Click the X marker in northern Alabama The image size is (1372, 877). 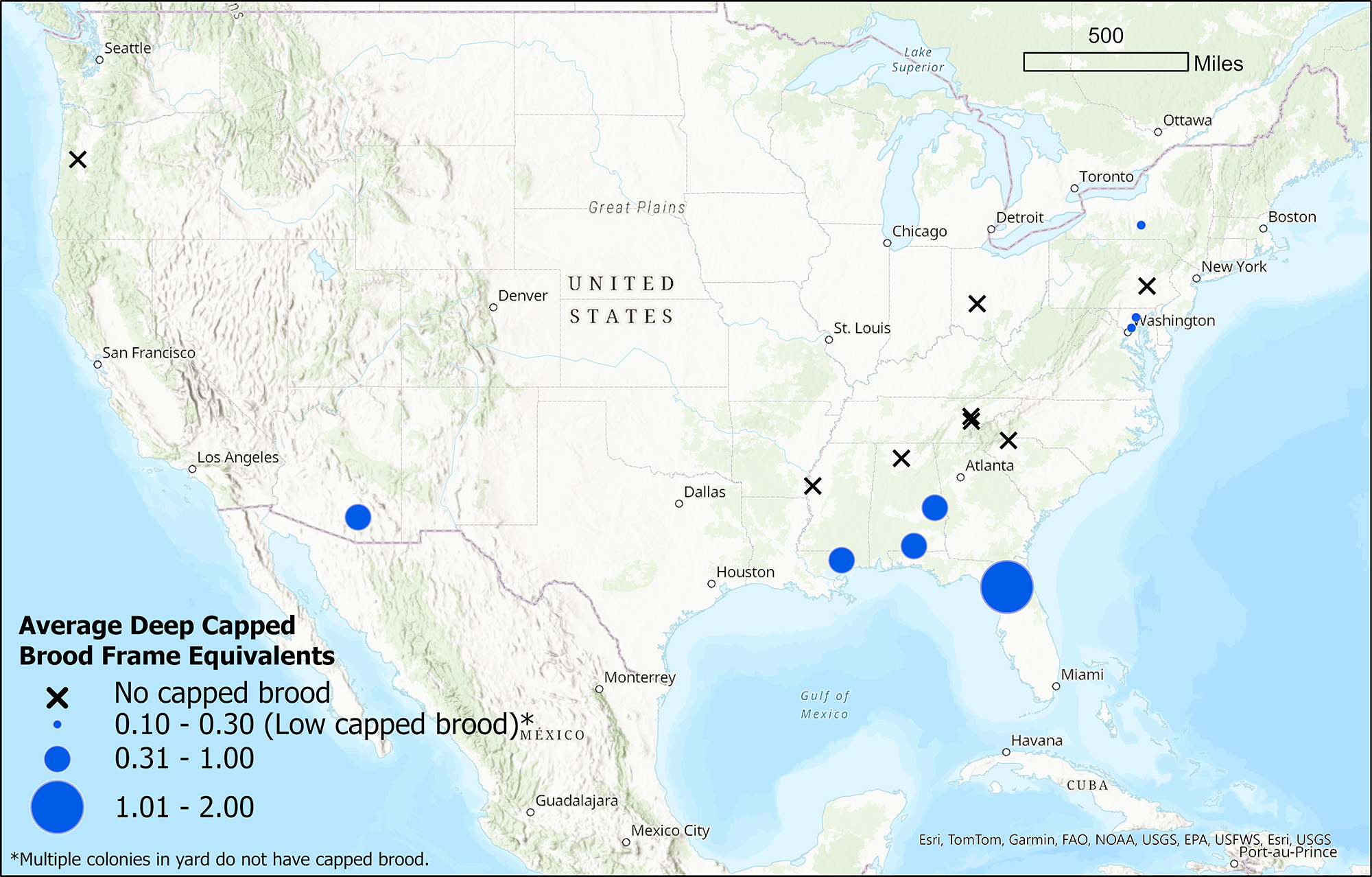point(901,458)
